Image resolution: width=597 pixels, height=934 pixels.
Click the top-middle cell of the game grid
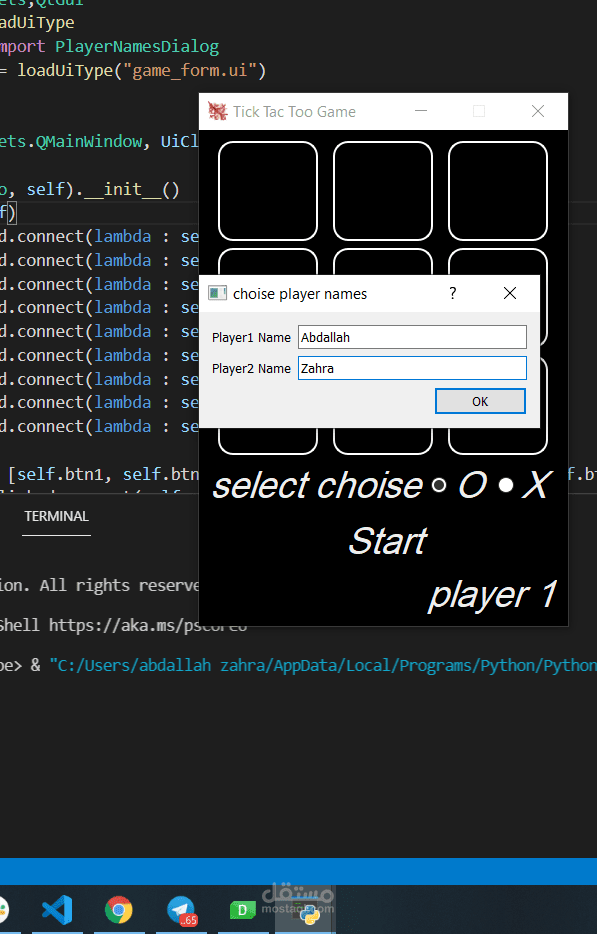383,191
